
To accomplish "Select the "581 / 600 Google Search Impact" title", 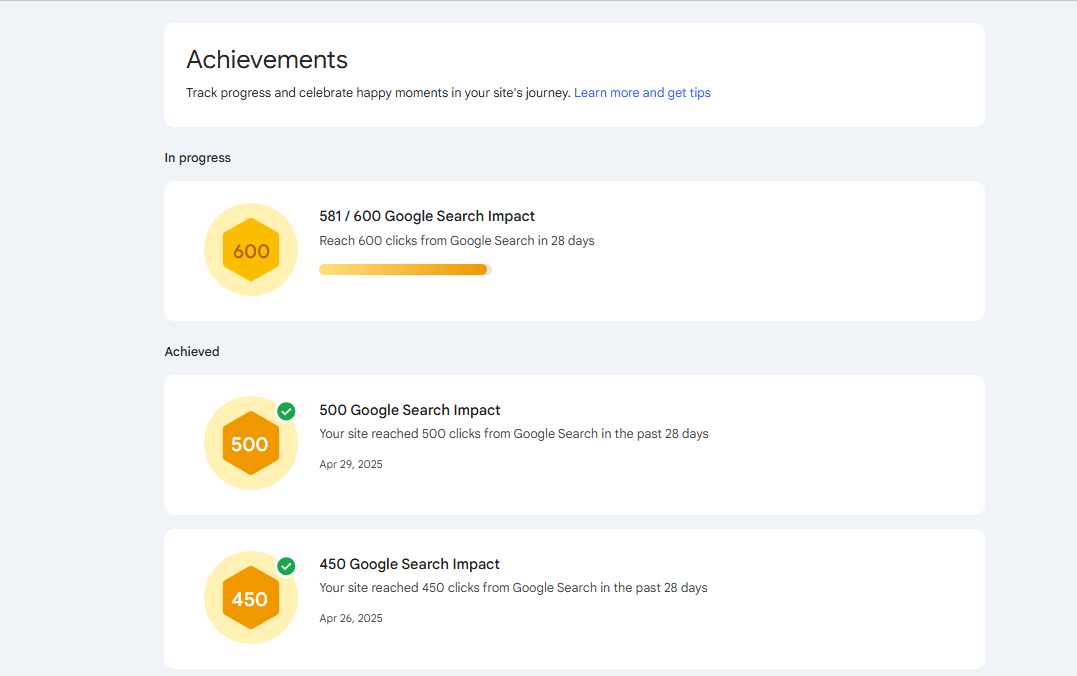I will pyautogui.click(x=427, y=216).
